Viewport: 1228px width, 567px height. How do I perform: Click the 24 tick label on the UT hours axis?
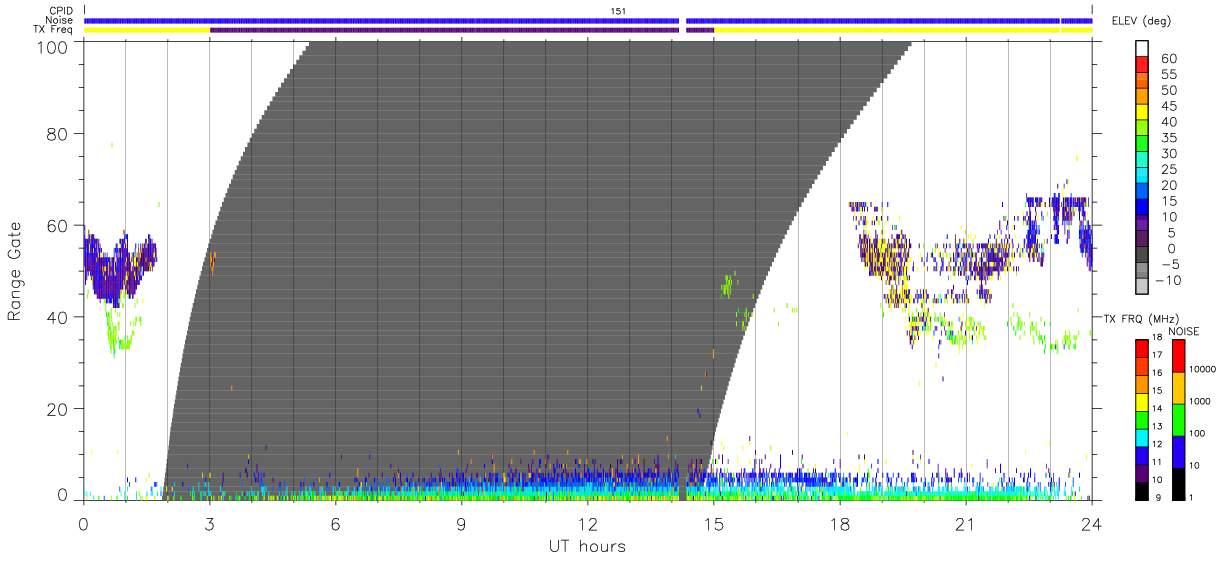(1092, 524)
